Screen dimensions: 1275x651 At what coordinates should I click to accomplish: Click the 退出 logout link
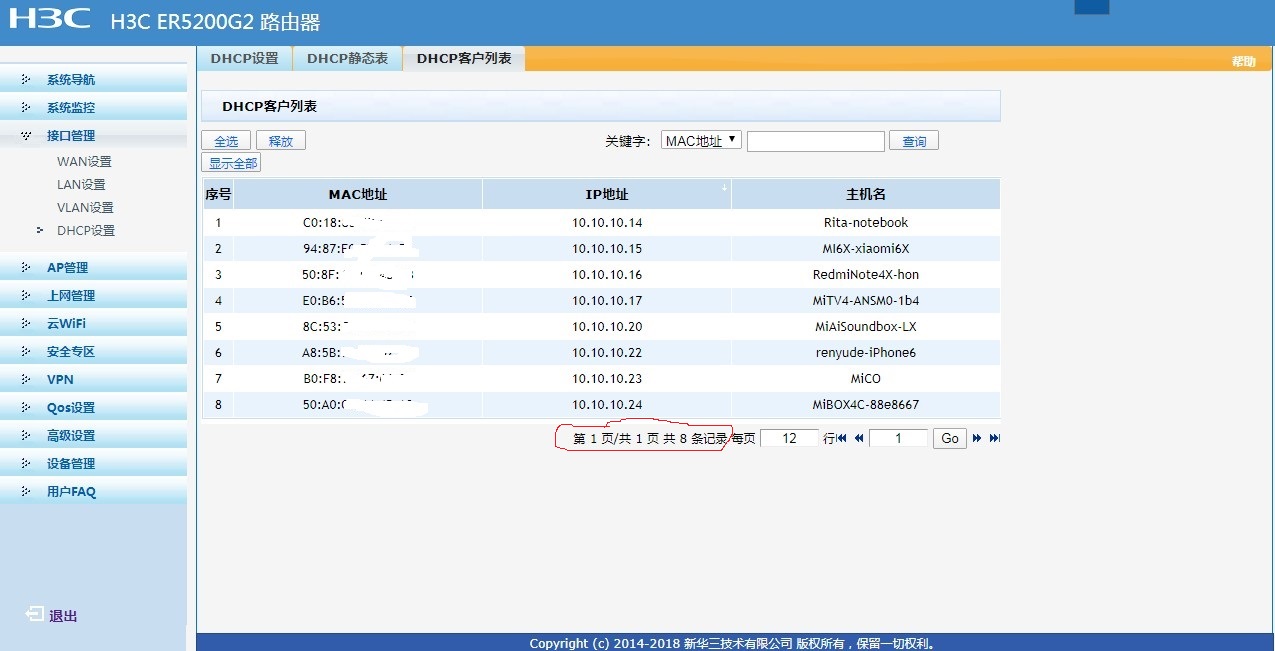63,616
